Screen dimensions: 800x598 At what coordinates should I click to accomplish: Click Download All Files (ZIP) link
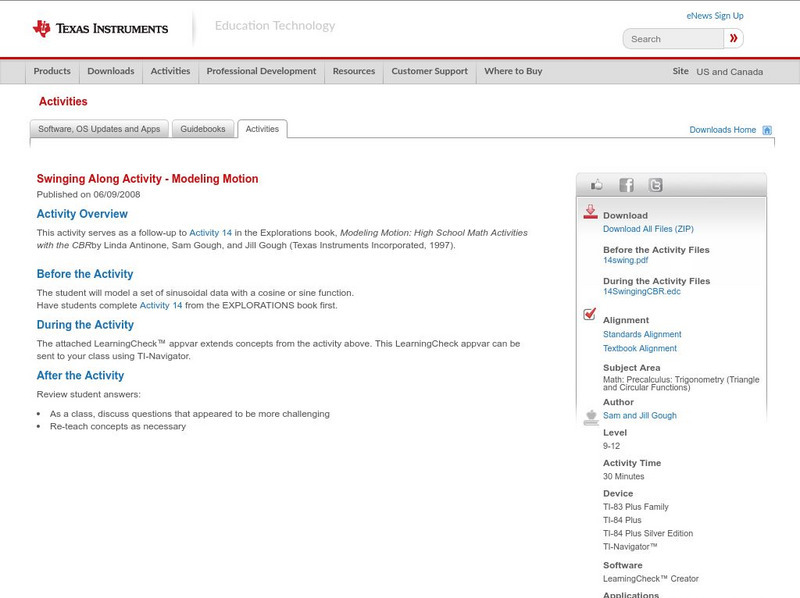(648, 229)
